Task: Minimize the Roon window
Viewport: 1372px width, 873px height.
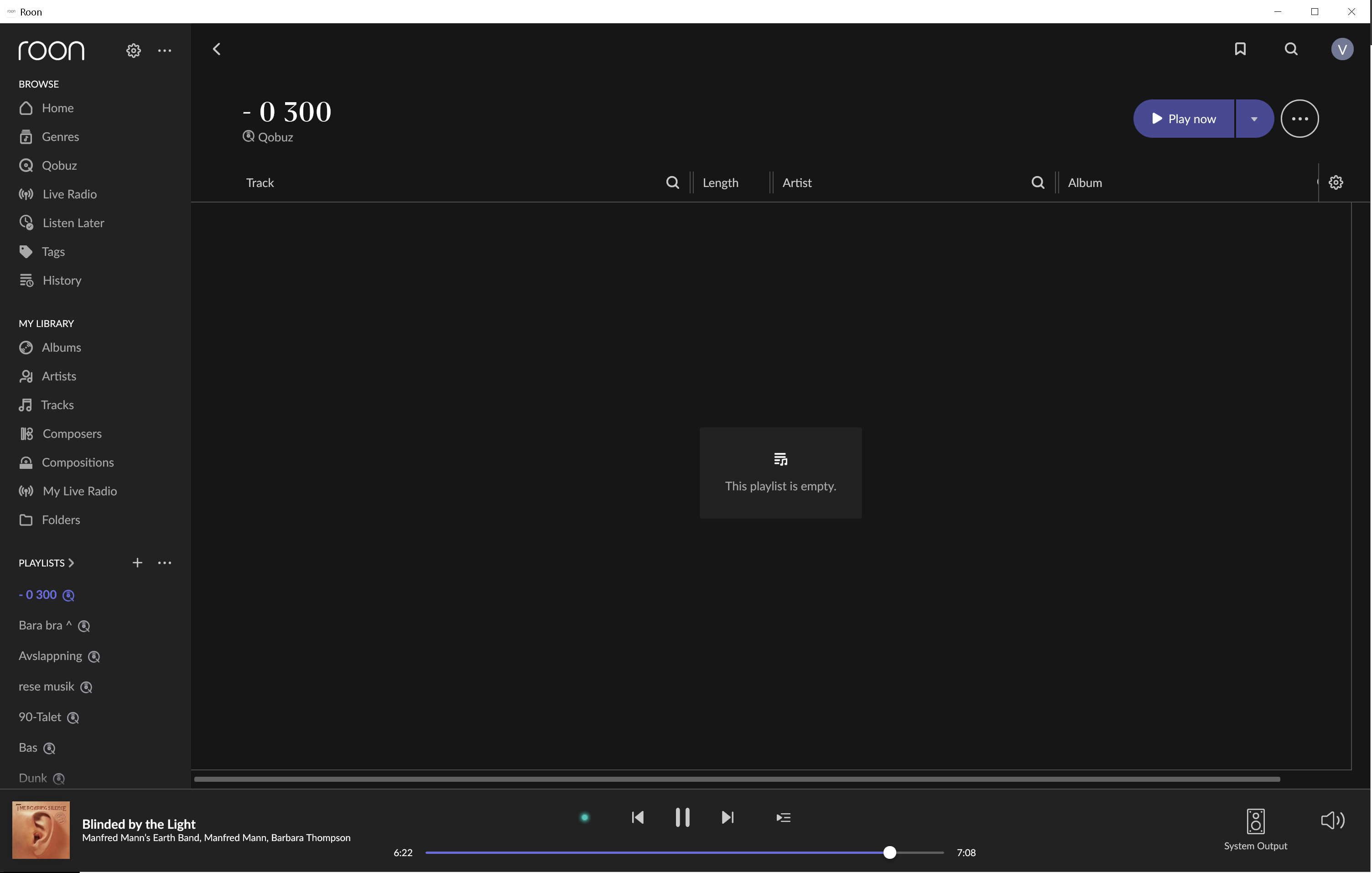Action: (x=1278, y=11)
